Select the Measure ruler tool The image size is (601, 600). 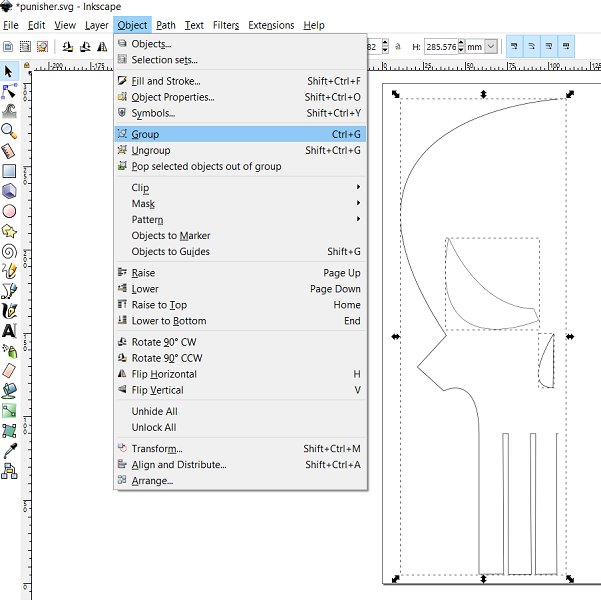[9, 151]
